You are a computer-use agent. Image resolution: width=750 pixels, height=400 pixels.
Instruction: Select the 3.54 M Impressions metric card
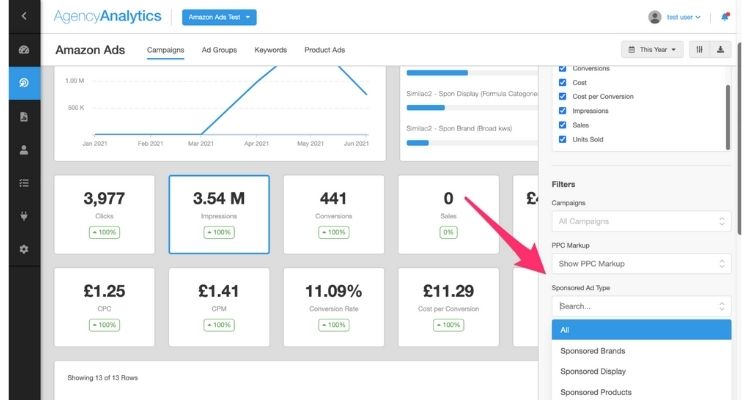[219, 214]
